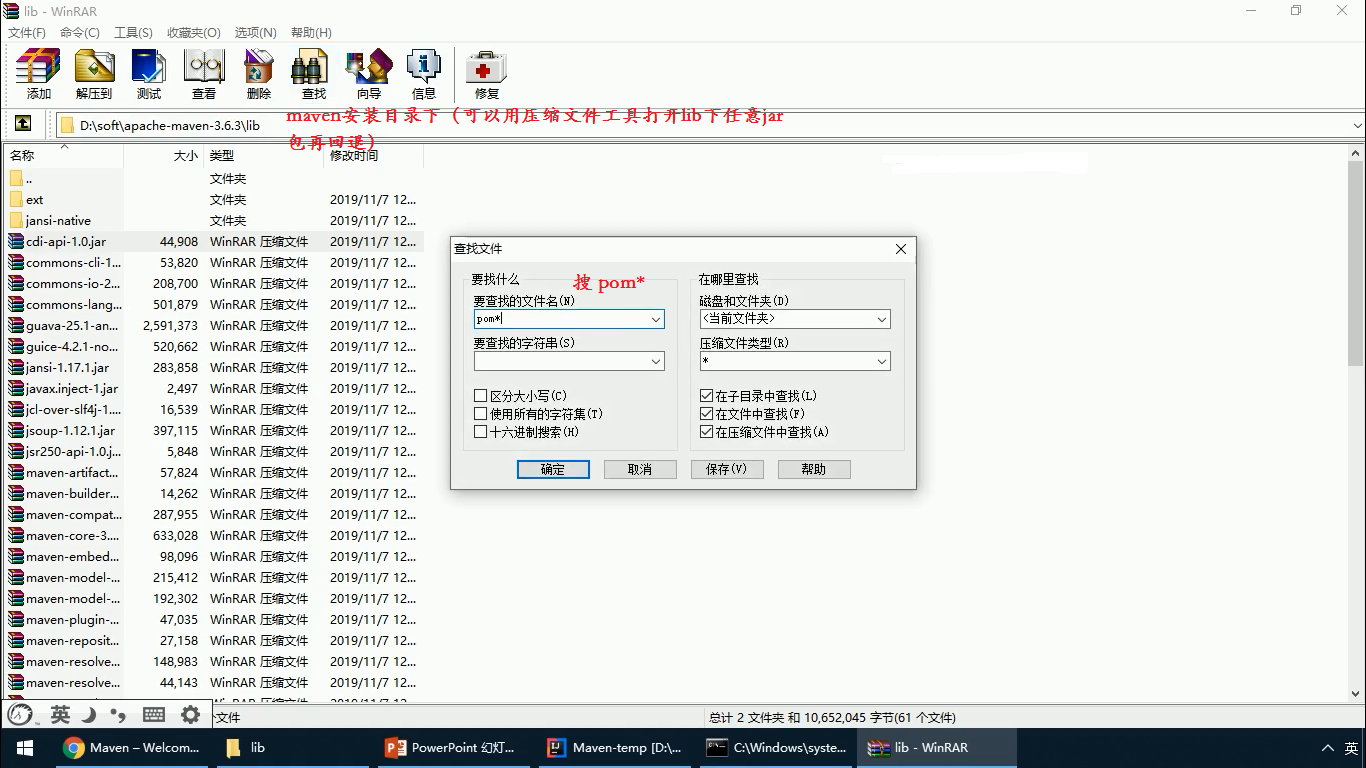Screen dimensions: 1366x768
Task: Go up one folder level arrow icon
Action: [23, 124]
